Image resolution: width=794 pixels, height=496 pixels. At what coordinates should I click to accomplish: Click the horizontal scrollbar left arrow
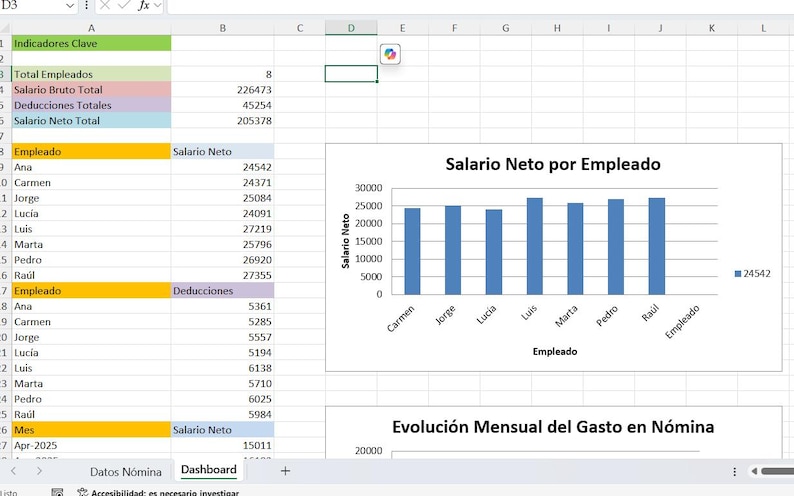click(754, 471)
